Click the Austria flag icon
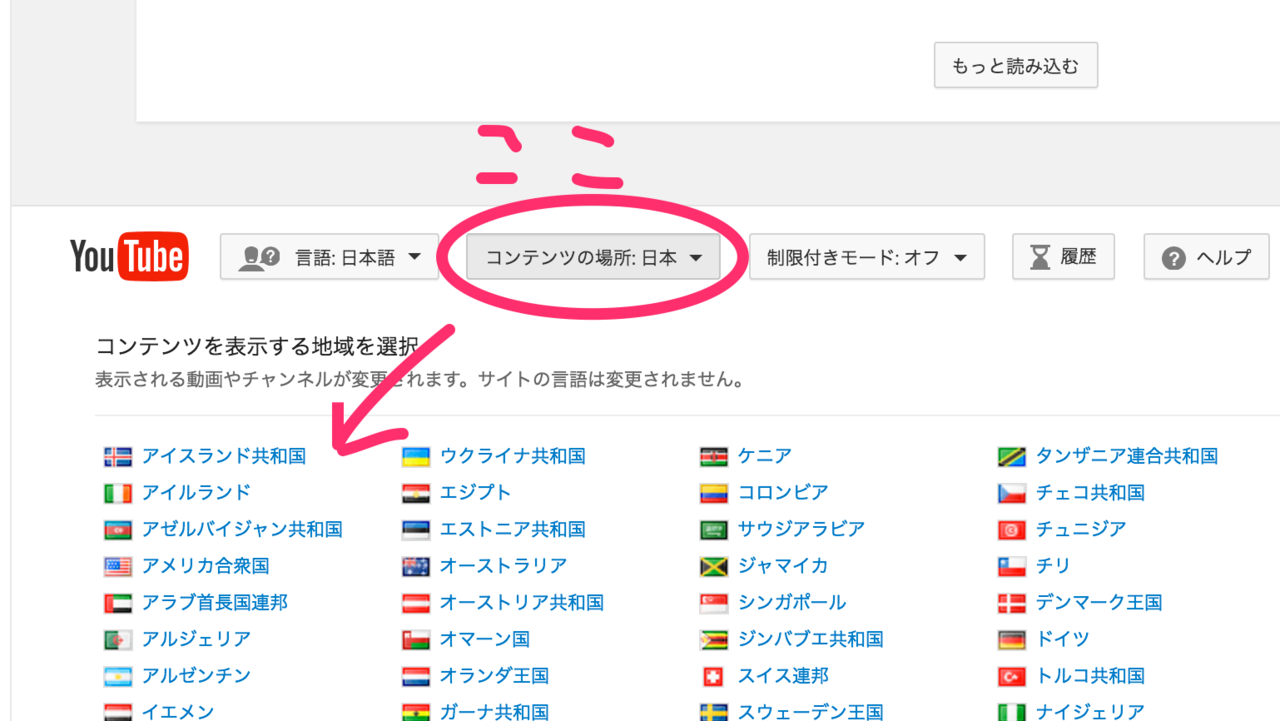This screenshot has width=1280, height=721. pyautogui.click(x=416, y=603)
